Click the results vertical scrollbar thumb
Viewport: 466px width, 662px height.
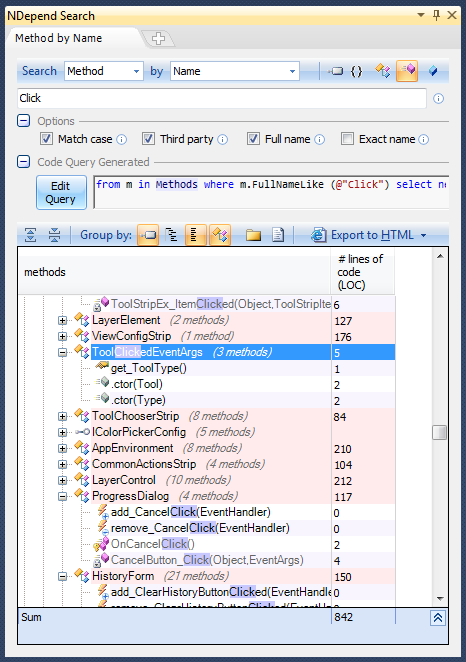(x=439, y=432)
